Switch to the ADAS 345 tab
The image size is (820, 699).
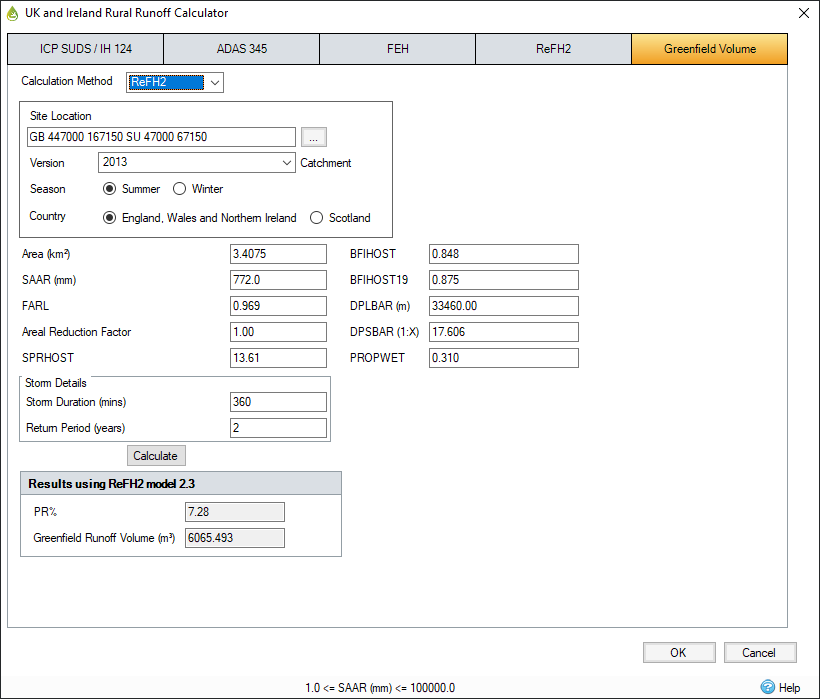[241, 49]
